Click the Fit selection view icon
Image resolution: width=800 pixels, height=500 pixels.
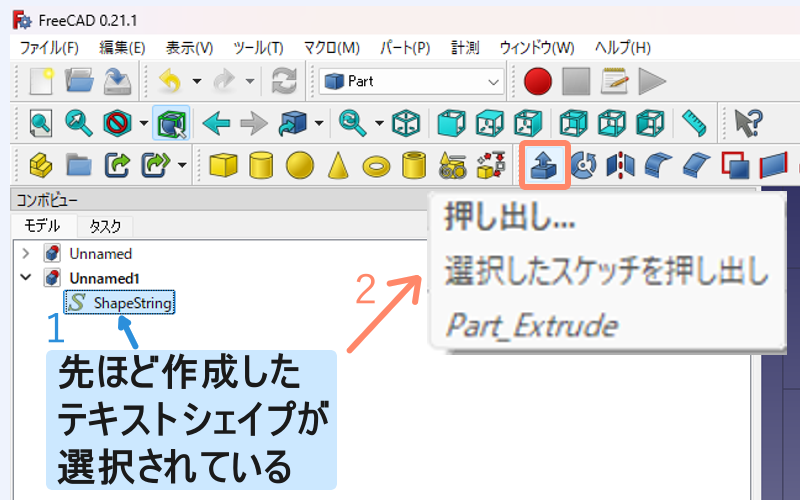[79, 123]
